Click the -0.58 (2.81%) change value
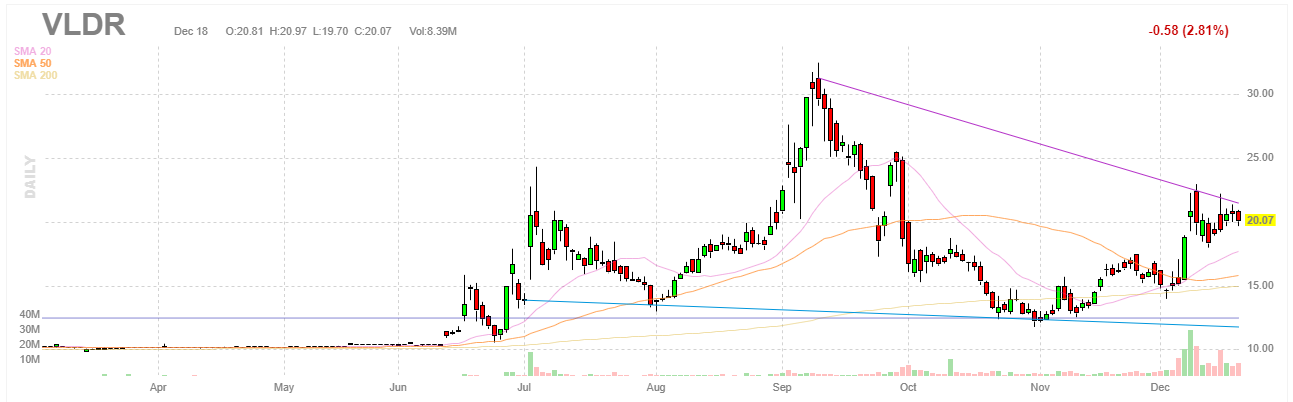Viewport: 1293px width, 402px height. (1188, 31)
